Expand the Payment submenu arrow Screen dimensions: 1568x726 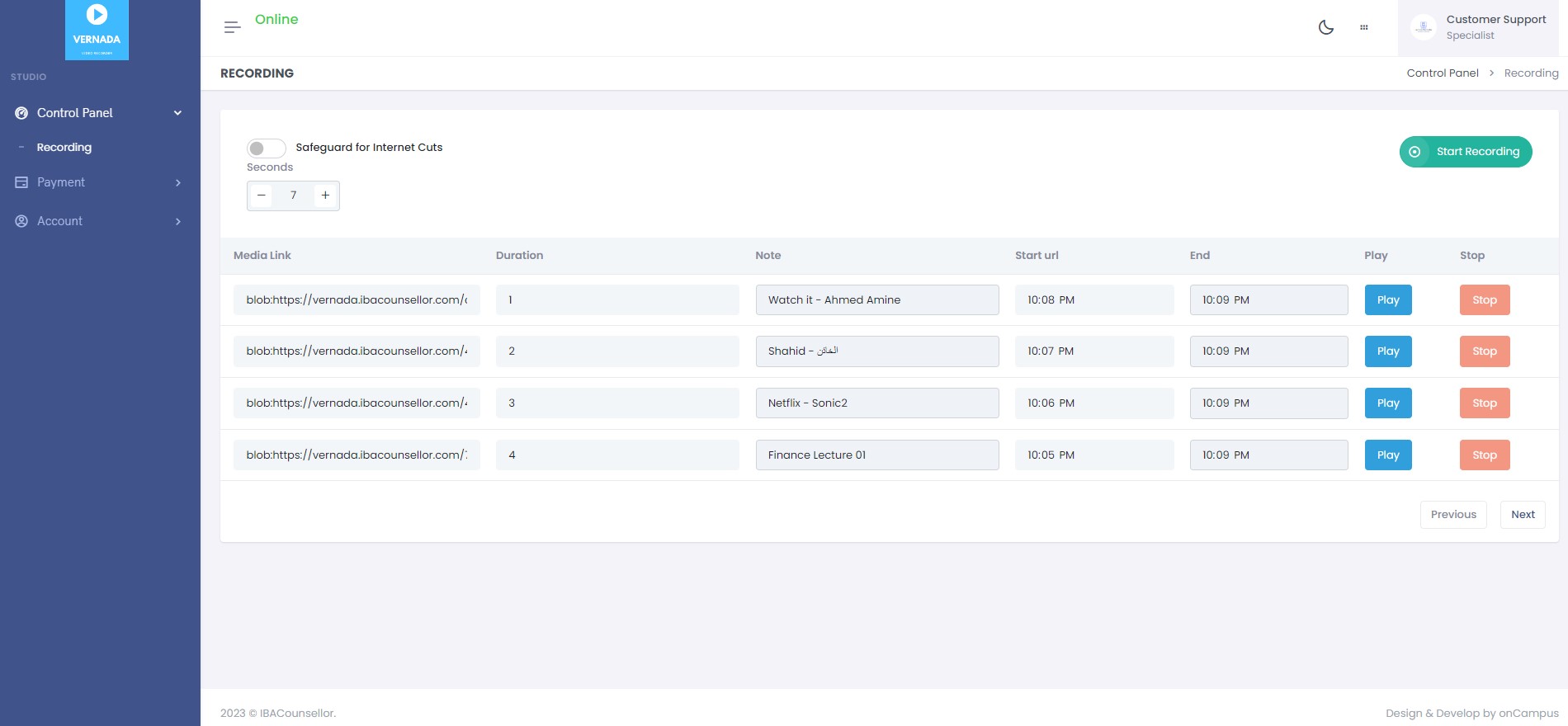click(x=177, y=182)
